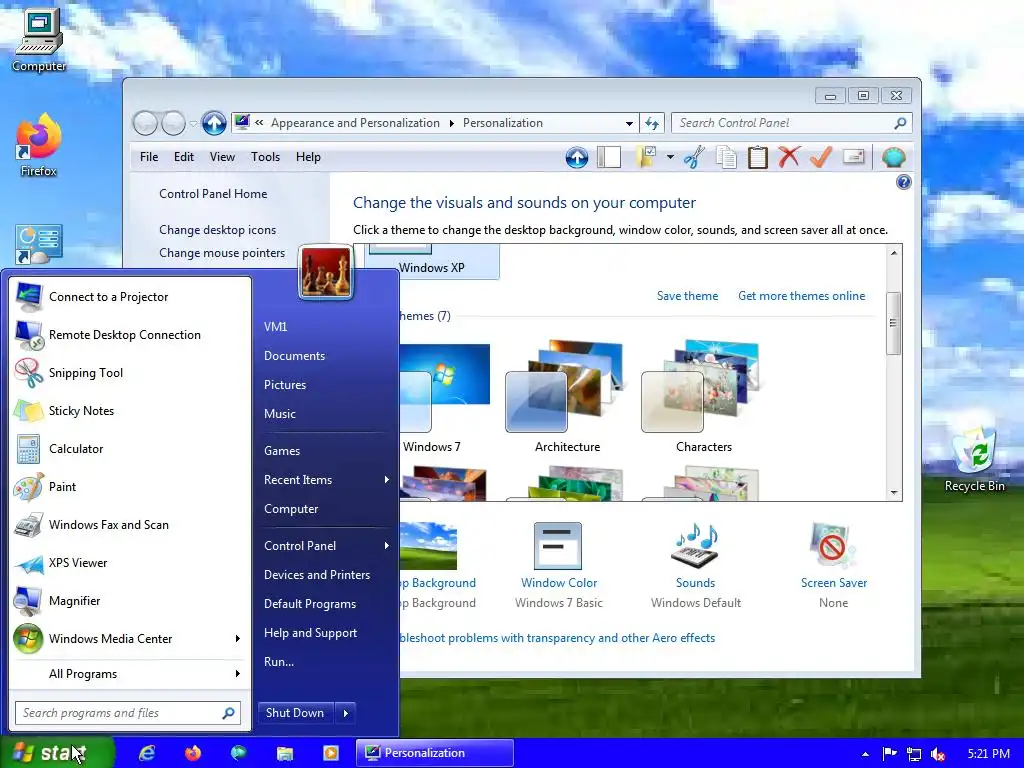Click Search programs and files box
Viewport: 1024px width, 768px height.
tap(128, 713)
